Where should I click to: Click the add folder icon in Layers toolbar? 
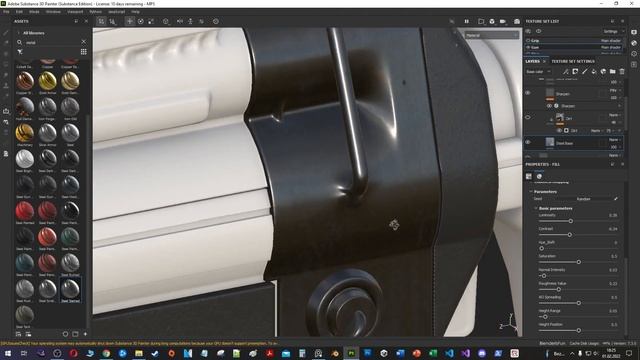613,71
